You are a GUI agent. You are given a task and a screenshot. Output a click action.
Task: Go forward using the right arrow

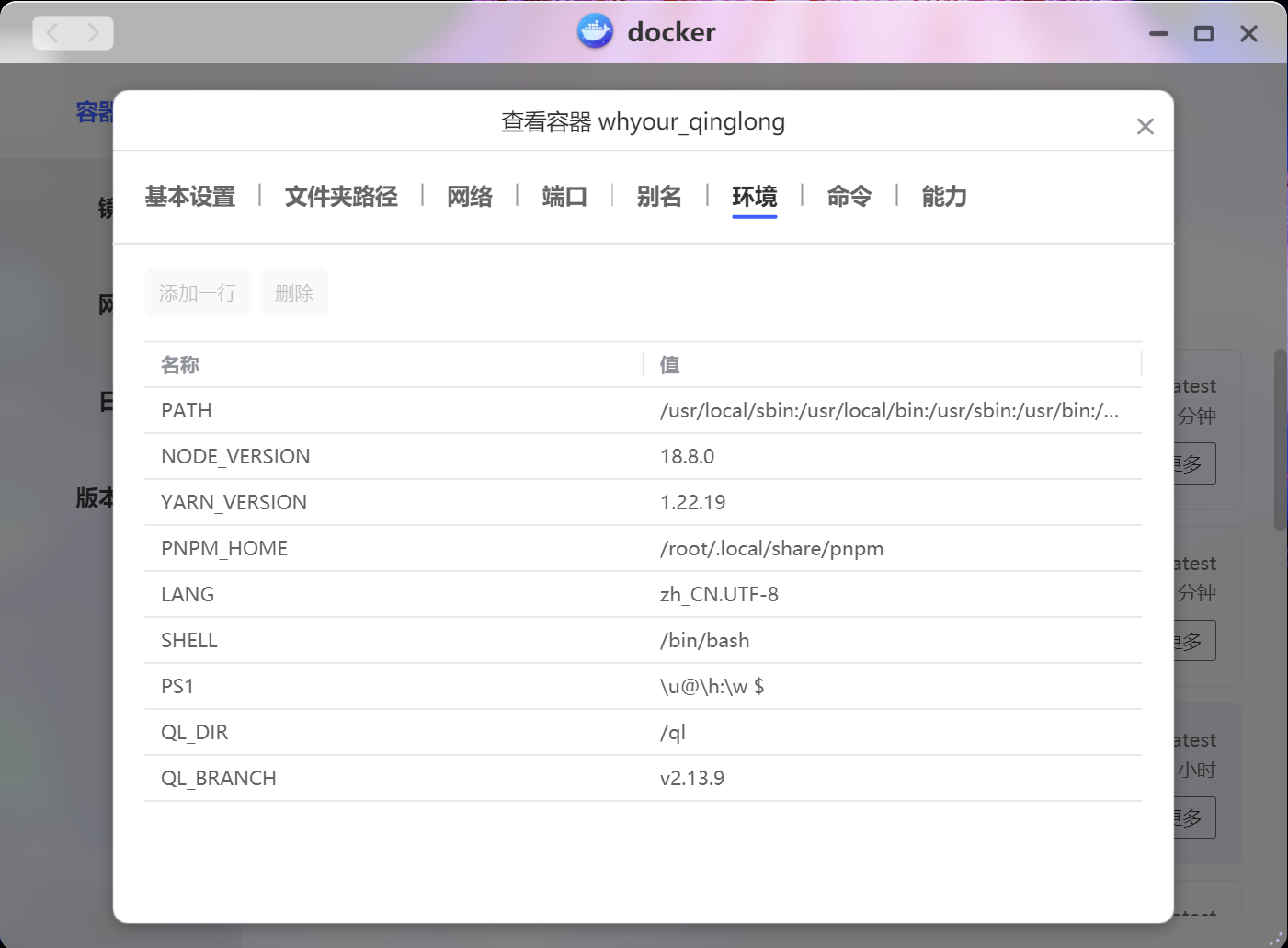[94, 33]
